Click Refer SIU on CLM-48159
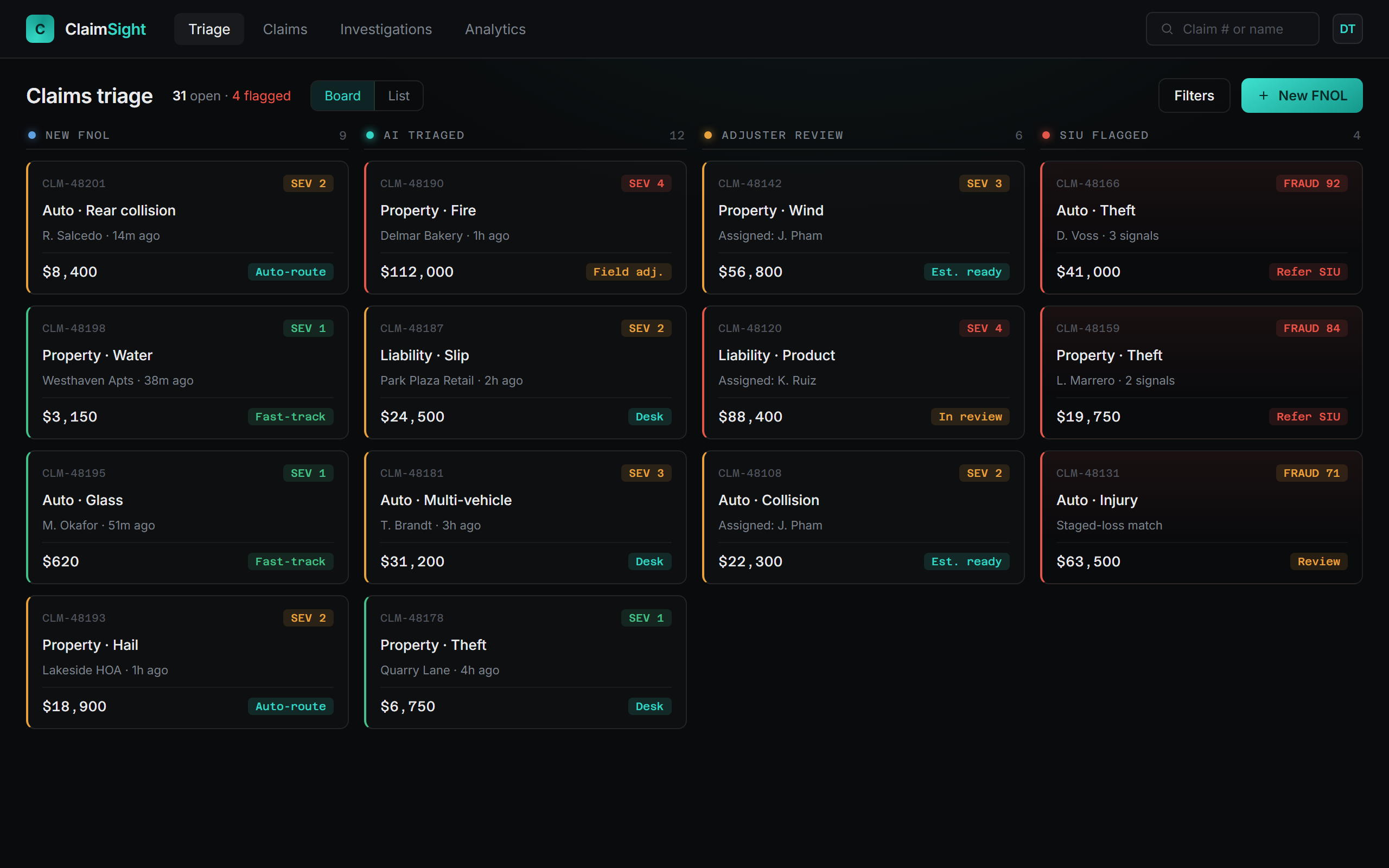 tap(1308, 417)
